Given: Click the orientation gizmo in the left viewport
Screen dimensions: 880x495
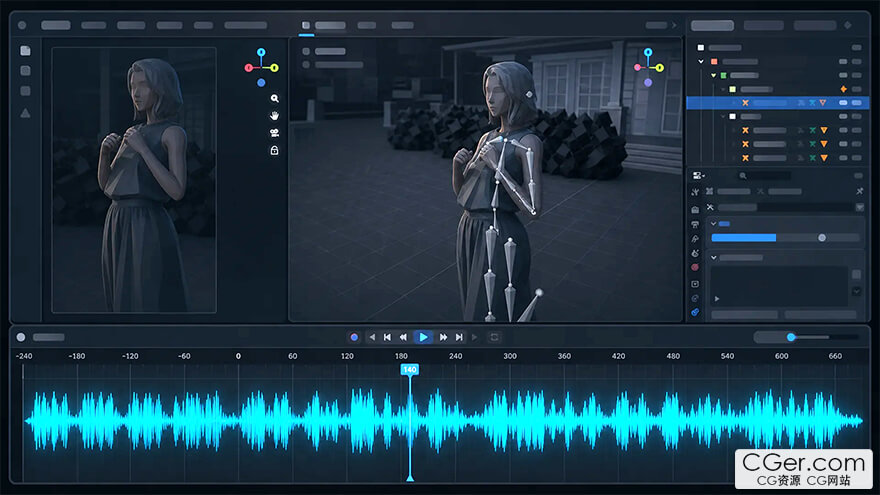Looking at the screenshot, I should tap(262, 67).
